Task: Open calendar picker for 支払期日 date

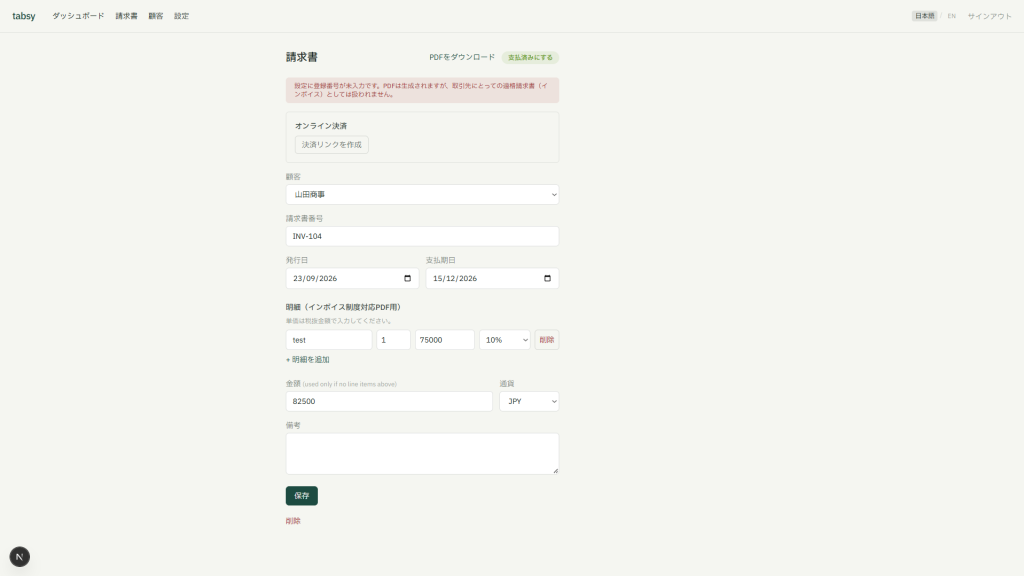Action: tap(547, 278)
